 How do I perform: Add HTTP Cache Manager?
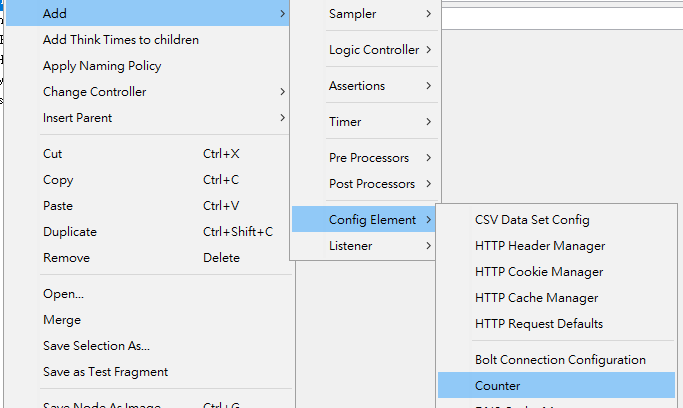[536, 298]
